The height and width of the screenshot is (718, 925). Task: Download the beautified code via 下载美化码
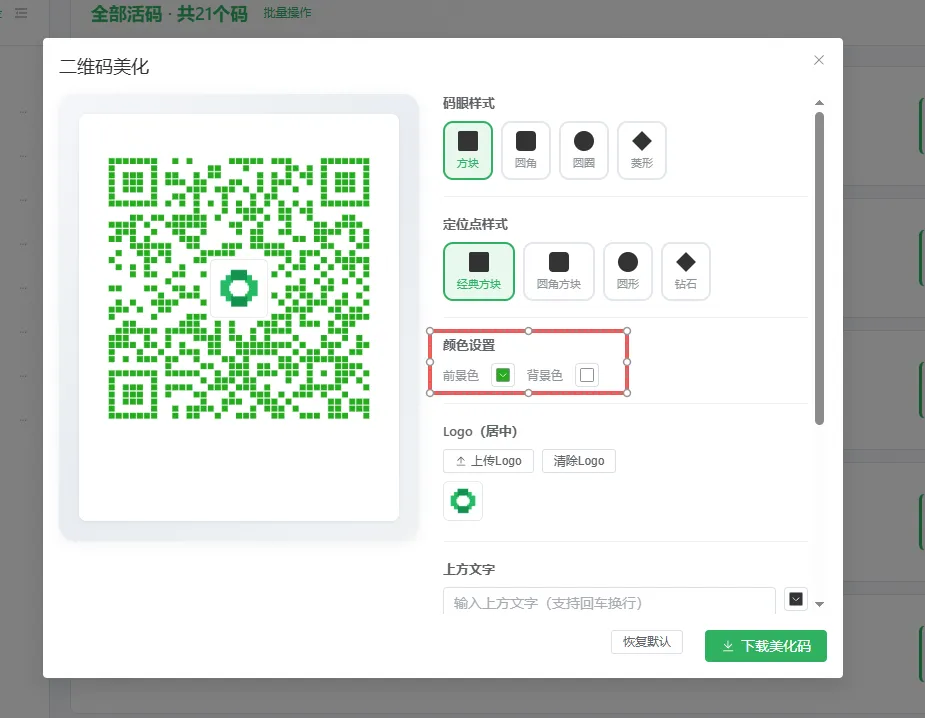766,646
